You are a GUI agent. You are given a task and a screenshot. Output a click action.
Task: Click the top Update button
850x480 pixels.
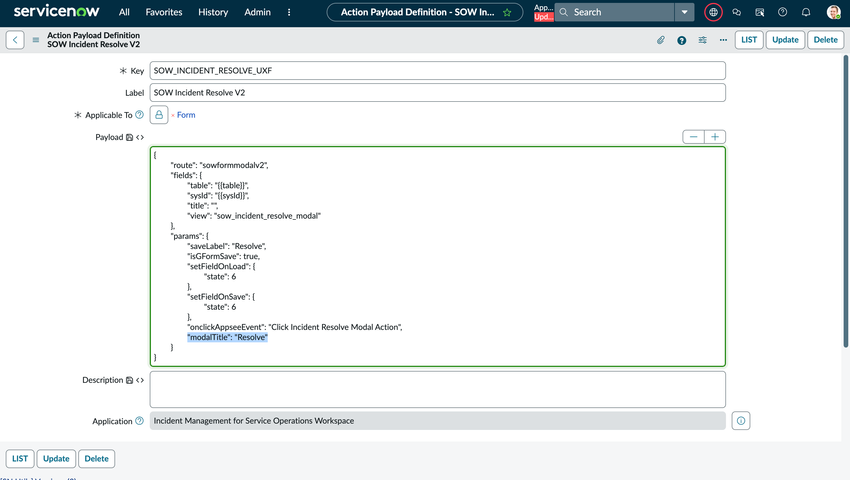point(785,40)
